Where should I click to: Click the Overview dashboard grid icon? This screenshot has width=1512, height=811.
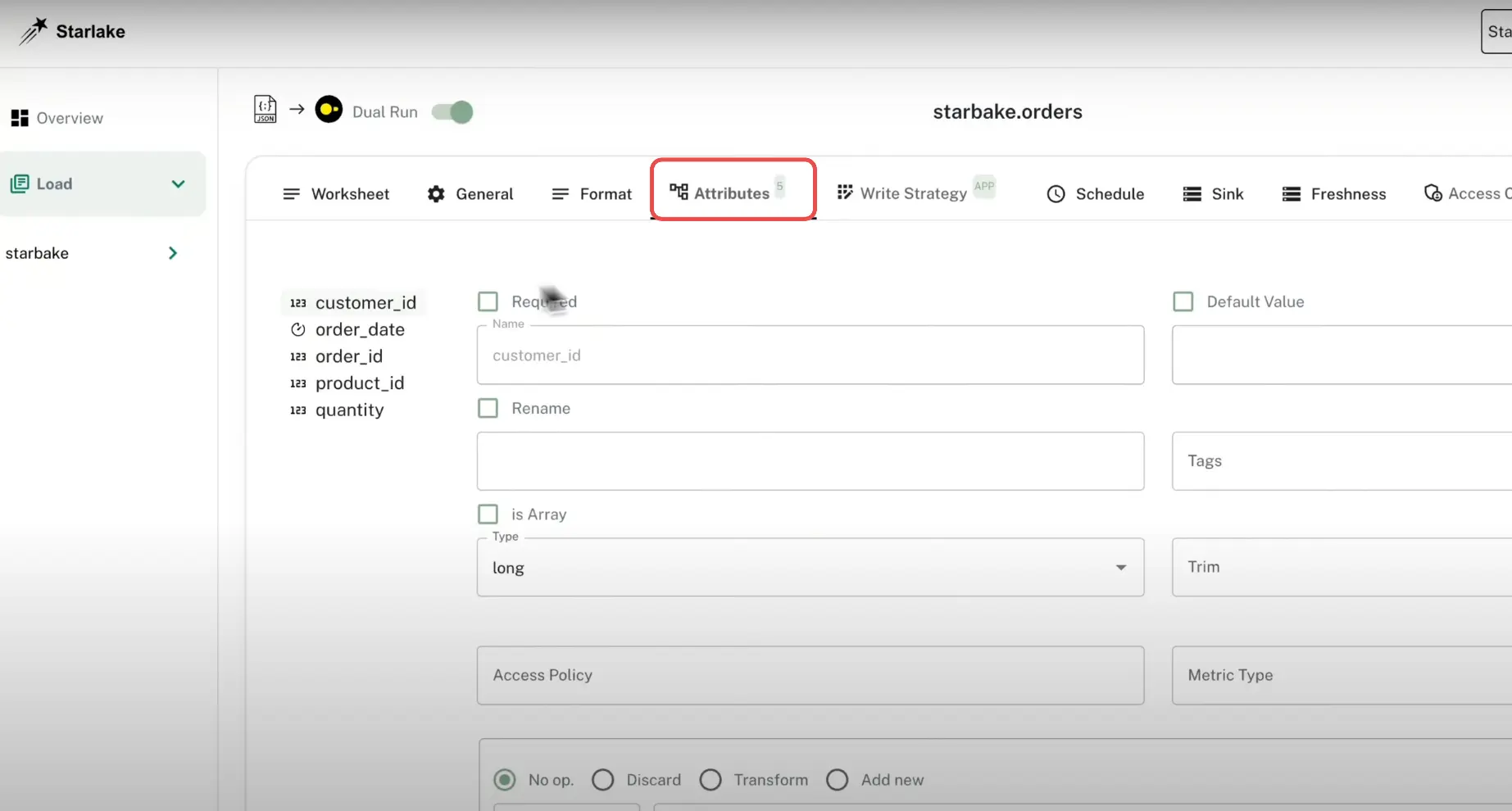[x=20, y=118]
